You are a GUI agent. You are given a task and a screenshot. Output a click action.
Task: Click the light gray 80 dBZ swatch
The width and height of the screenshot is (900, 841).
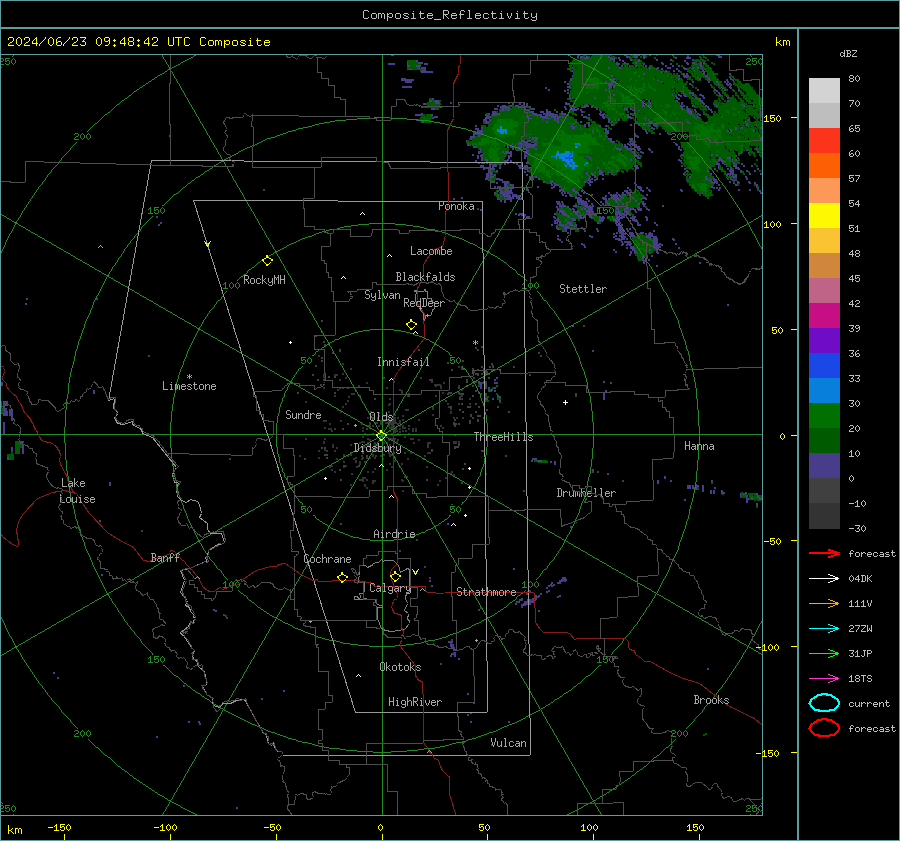click(824, 90)
